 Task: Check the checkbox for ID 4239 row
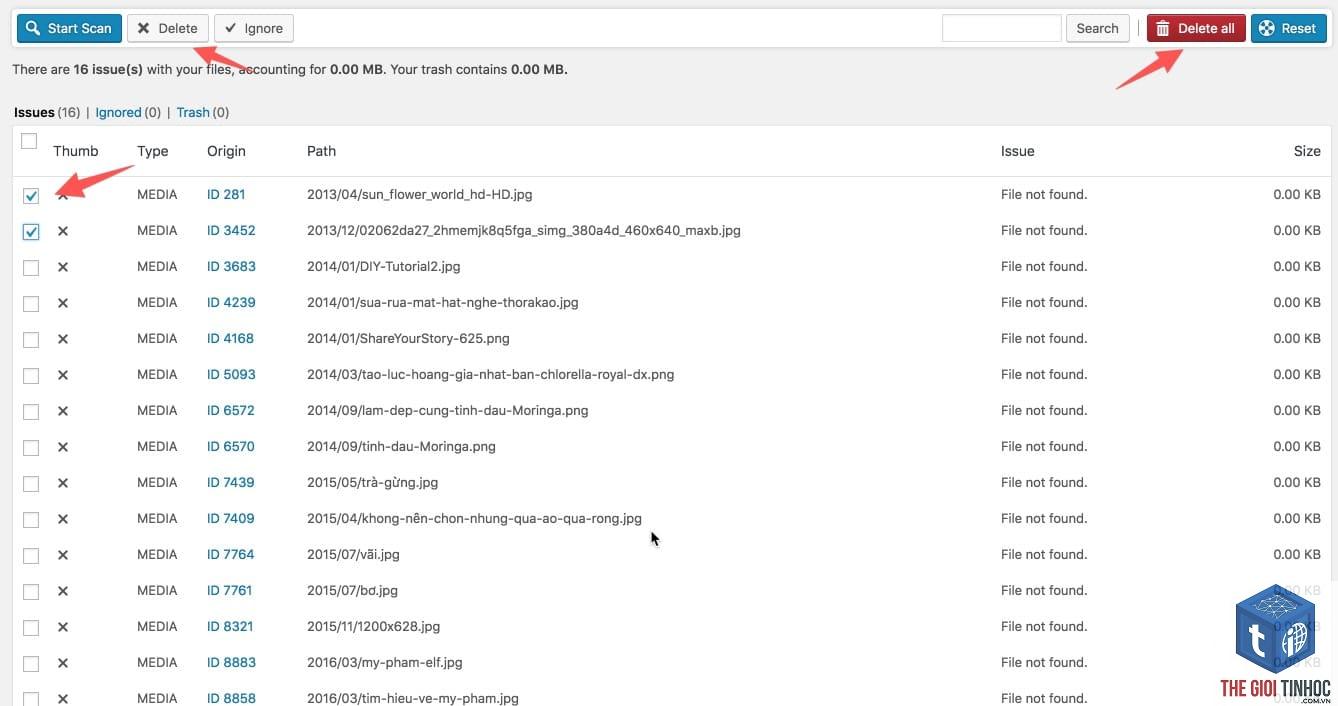pos(31,304)
